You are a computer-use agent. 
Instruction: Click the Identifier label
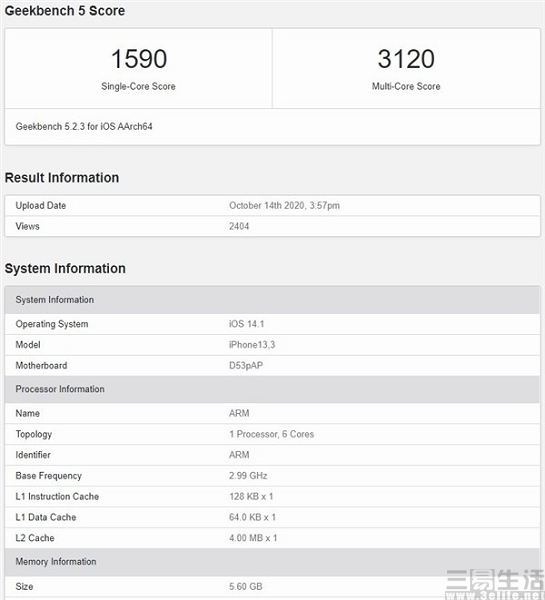pos(33,455)
